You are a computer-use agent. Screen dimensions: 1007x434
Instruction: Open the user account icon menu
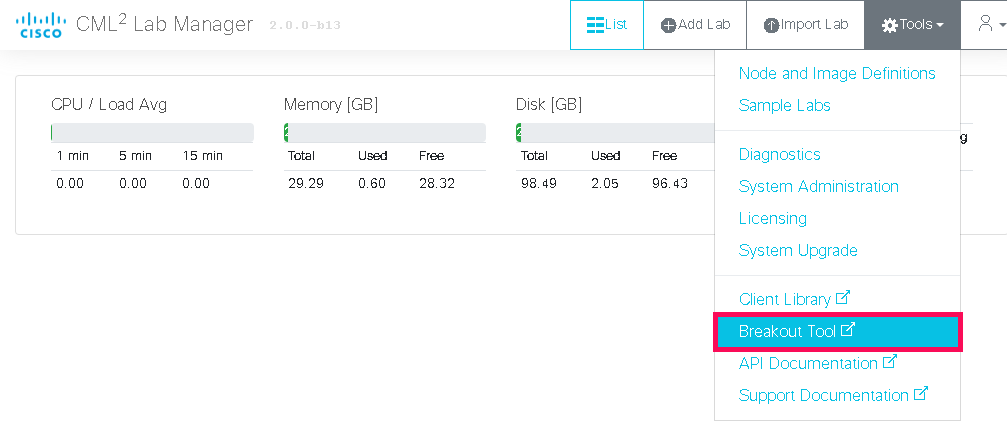[985, 24]
